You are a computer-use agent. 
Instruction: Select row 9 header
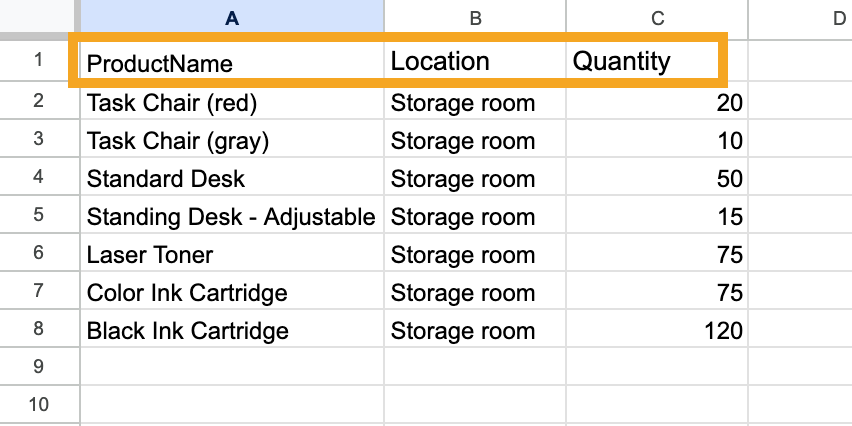(39, 368)
